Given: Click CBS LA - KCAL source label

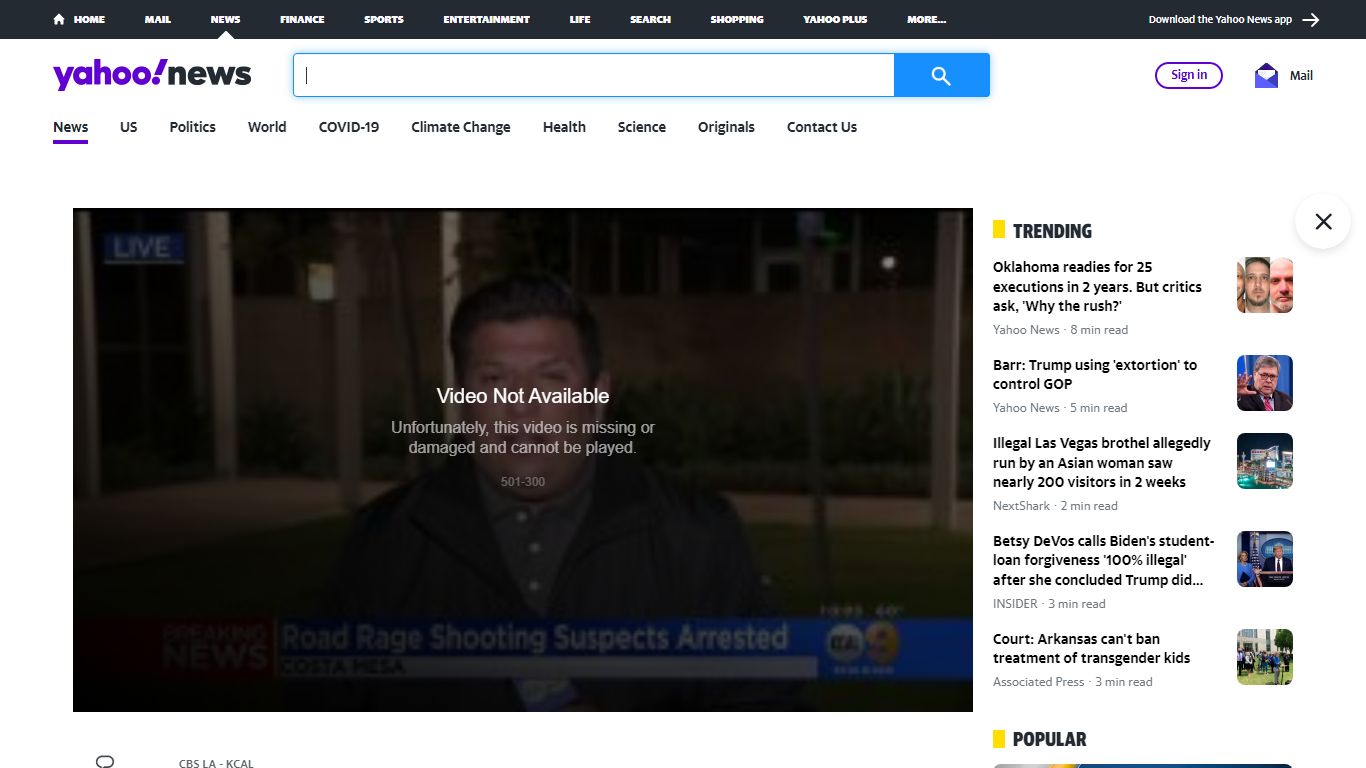Looking at the screenshot, I should point(216,764).
